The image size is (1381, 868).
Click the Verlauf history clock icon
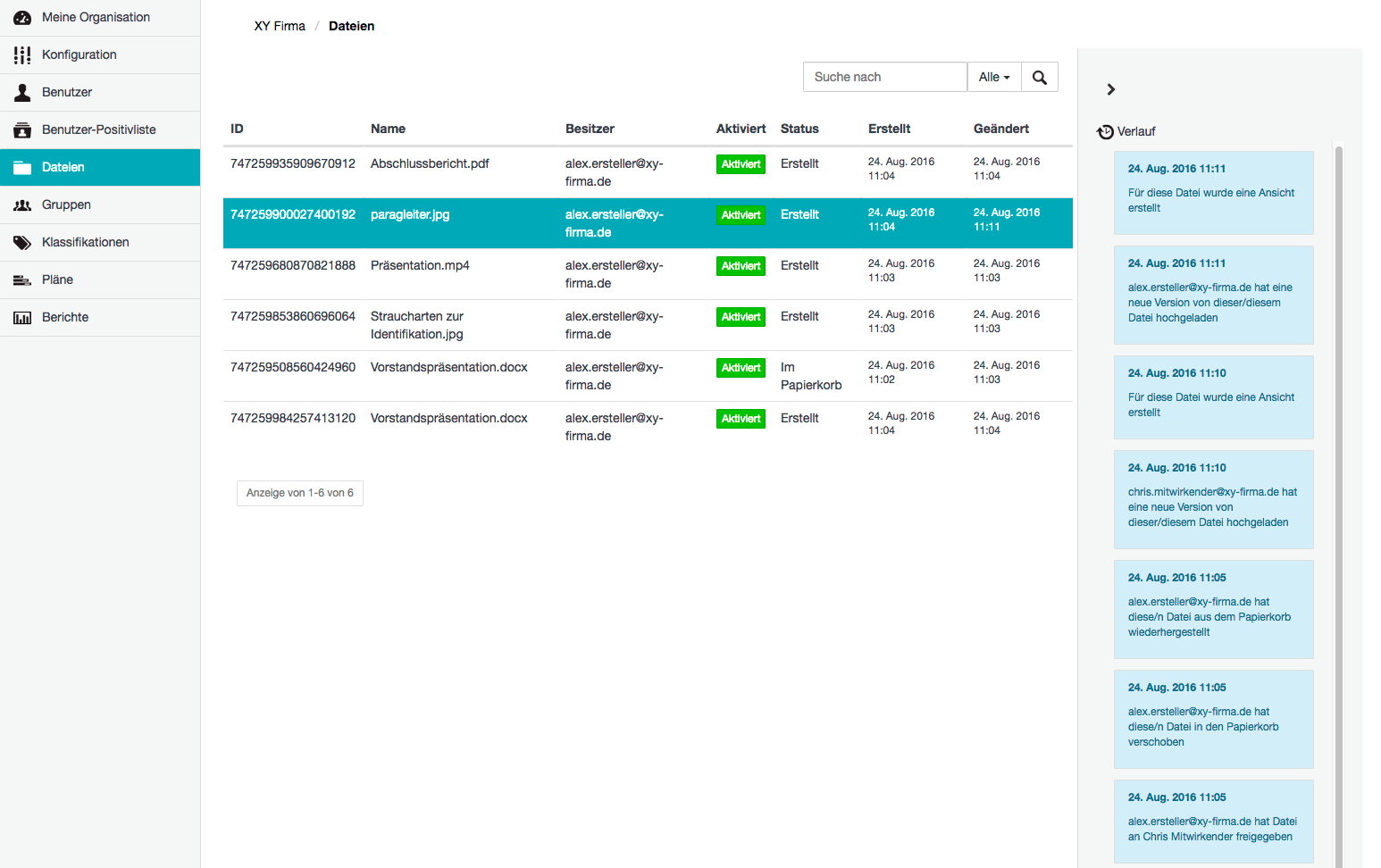1105,132
